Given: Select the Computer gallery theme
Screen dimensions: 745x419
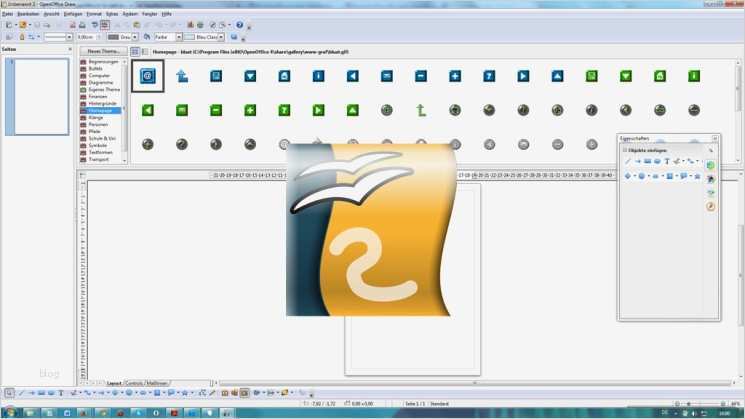Looking at the screenshot, I should (99, 76).
